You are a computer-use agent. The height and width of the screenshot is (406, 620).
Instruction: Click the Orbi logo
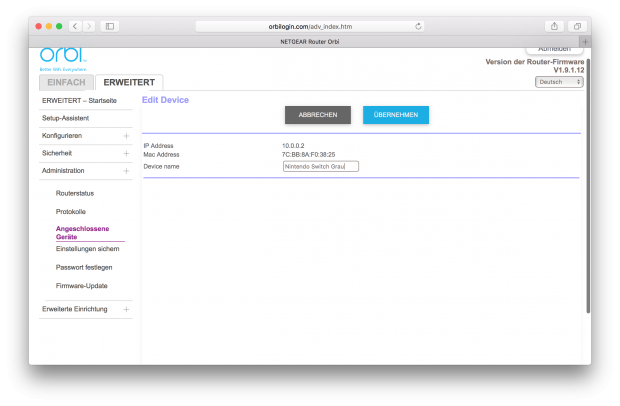click(60, 54)
